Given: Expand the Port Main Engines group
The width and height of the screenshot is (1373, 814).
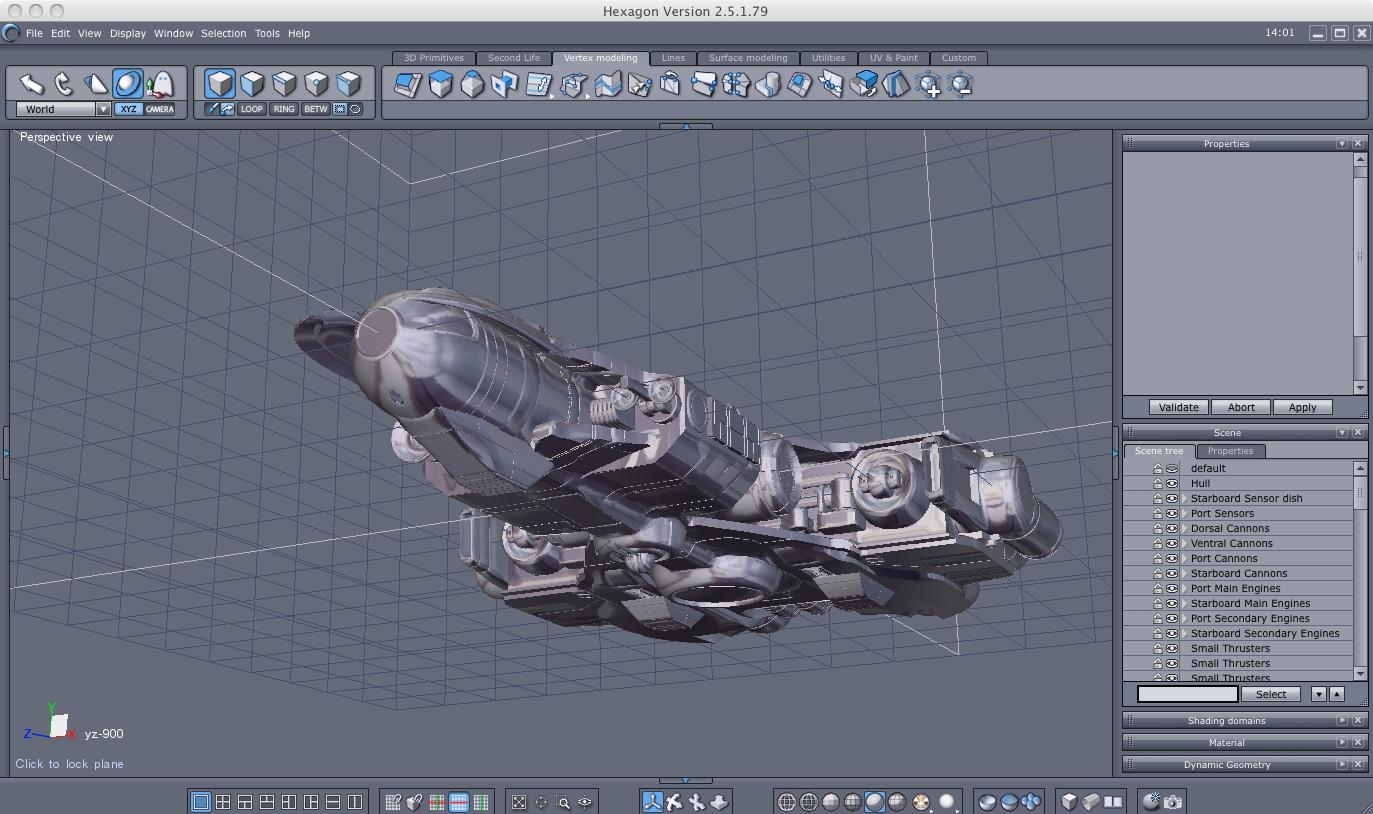Looking at the screenshot, I should pos(1185,588).
